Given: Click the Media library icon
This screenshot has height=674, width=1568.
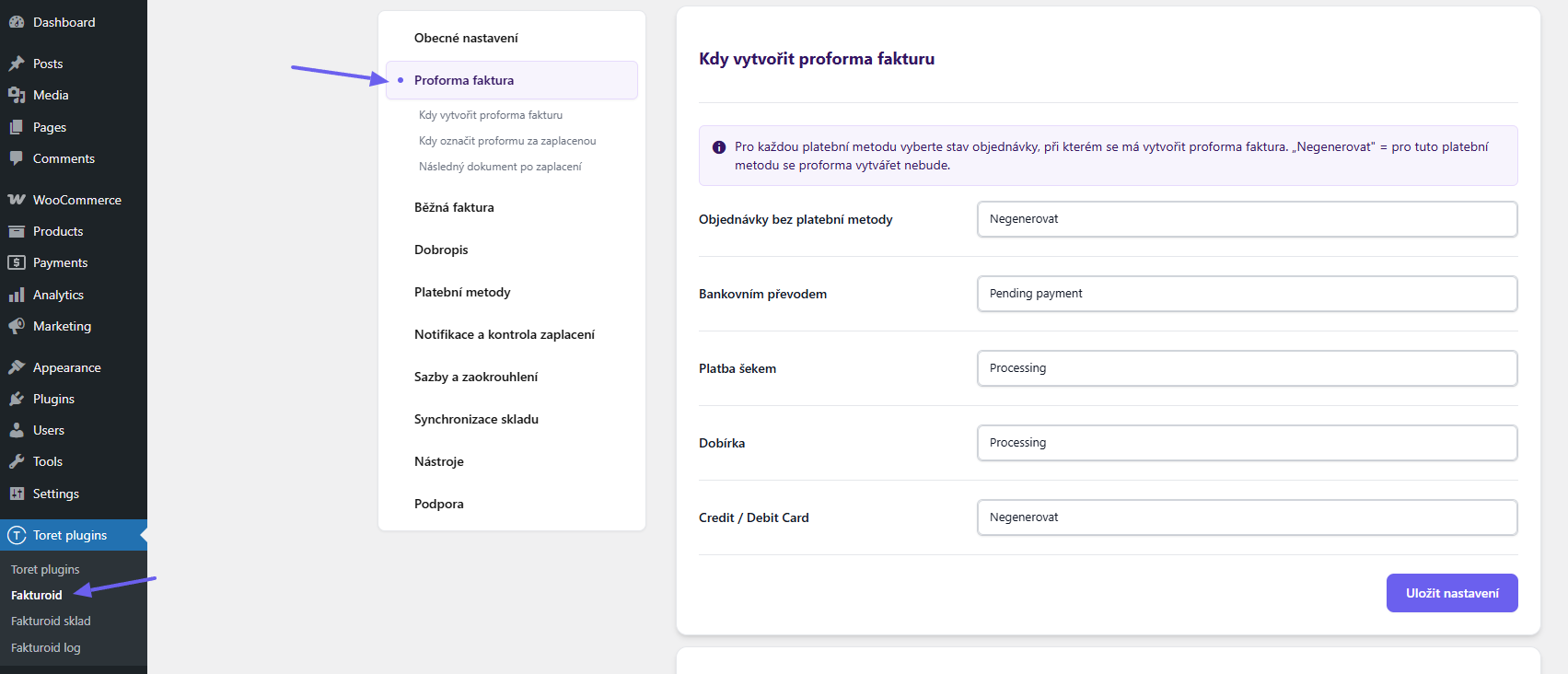Looking at the screenshot, I should pyautogui.click(x=17, y=95).
